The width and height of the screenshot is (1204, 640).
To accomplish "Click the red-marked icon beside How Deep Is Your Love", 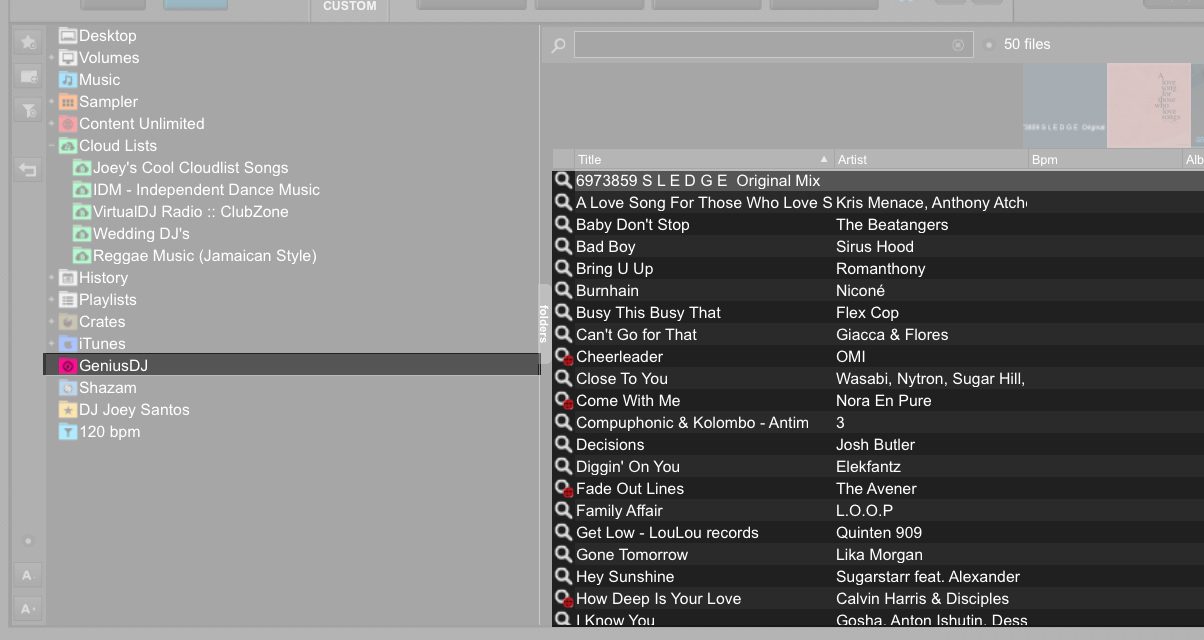I will point(564,599).
